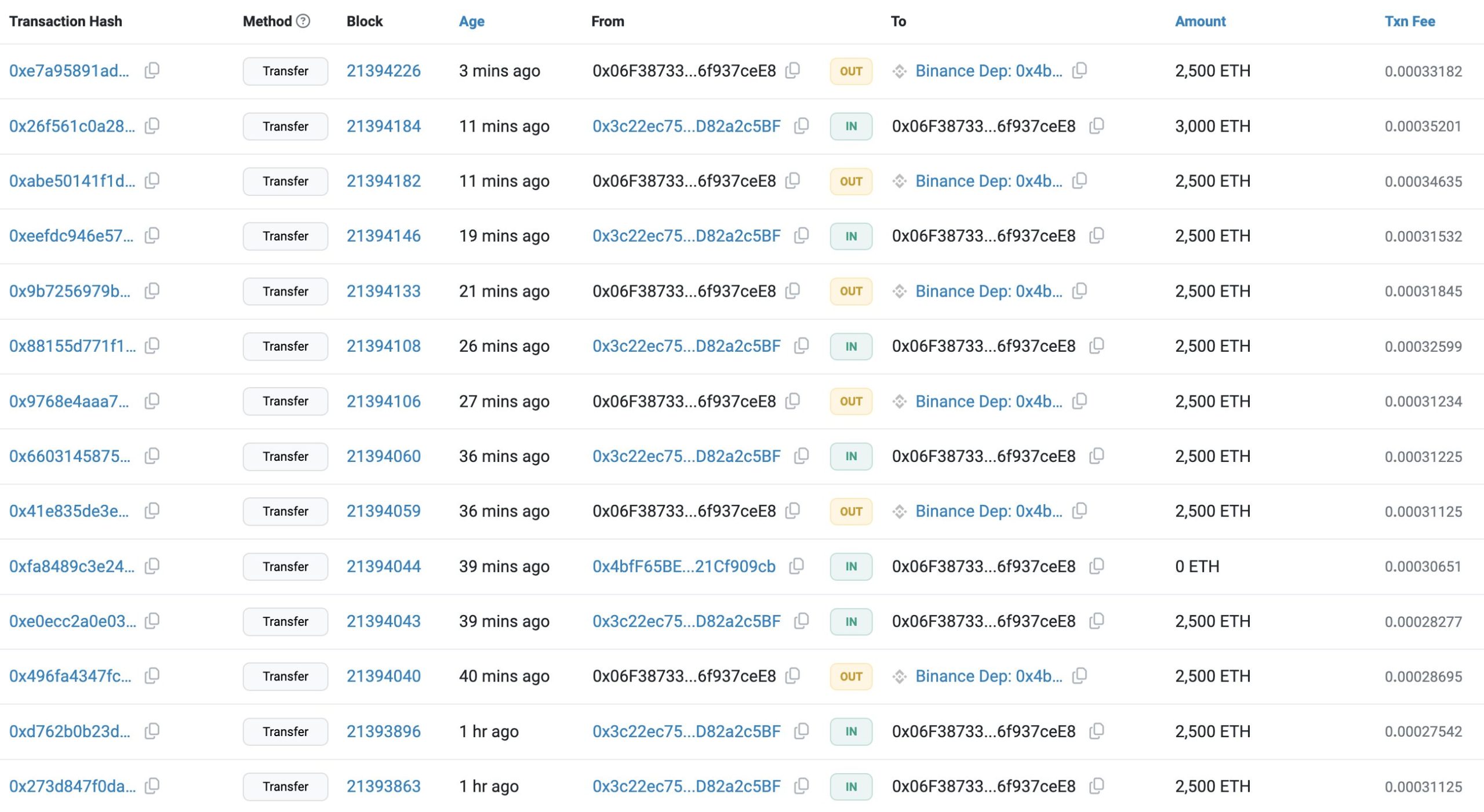Toggle Age column time format
Image resolution: width=1484 pixels, height=812 pixels.
471,21
